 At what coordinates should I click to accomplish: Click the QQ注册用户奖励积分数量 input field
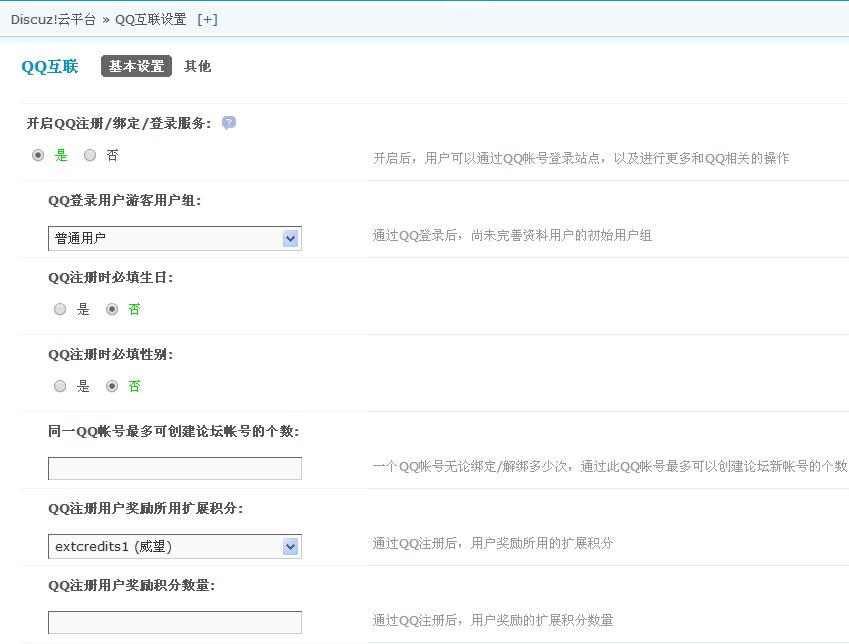tap(175, 622)
